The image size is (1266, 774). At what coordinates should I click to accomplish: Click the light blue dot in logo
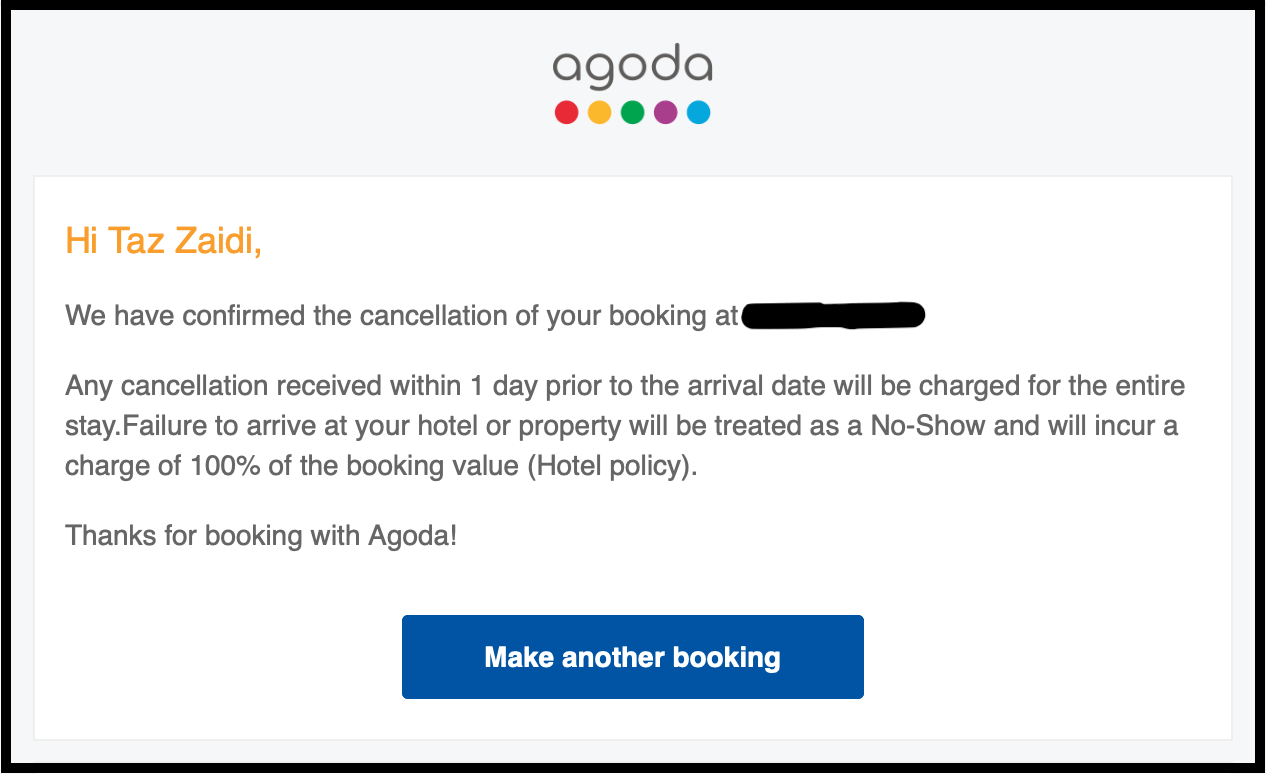point(698,112)
